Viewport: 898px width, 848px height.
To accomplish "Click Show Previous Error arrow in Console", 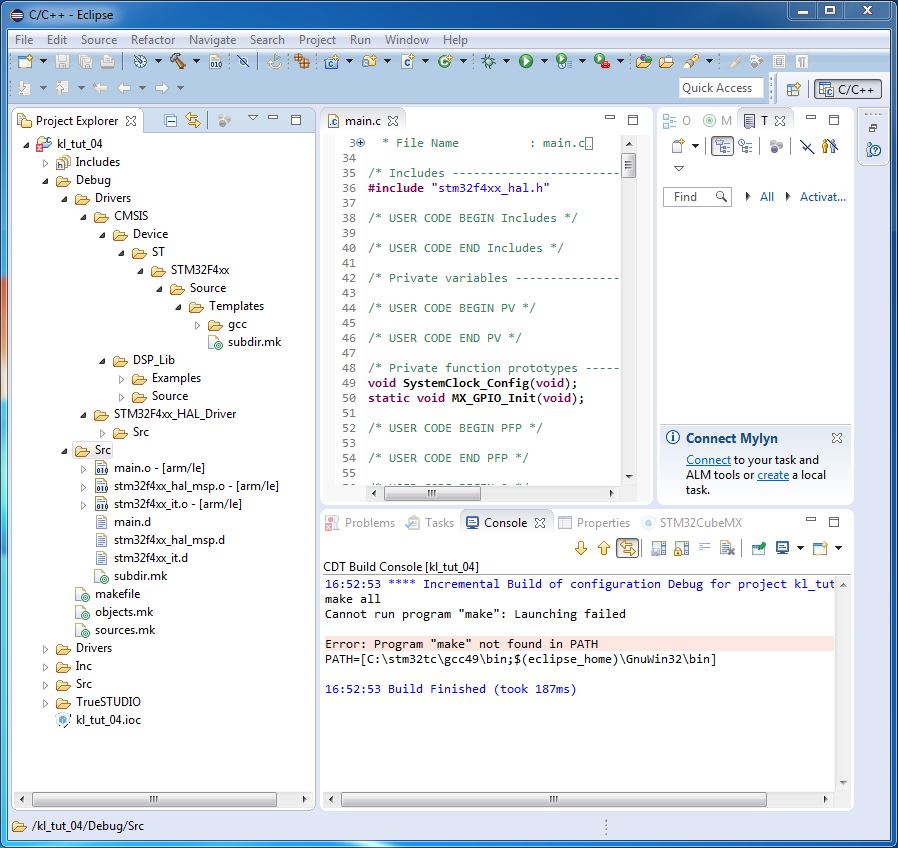I will pyautogui.click(x=604, y=548).
